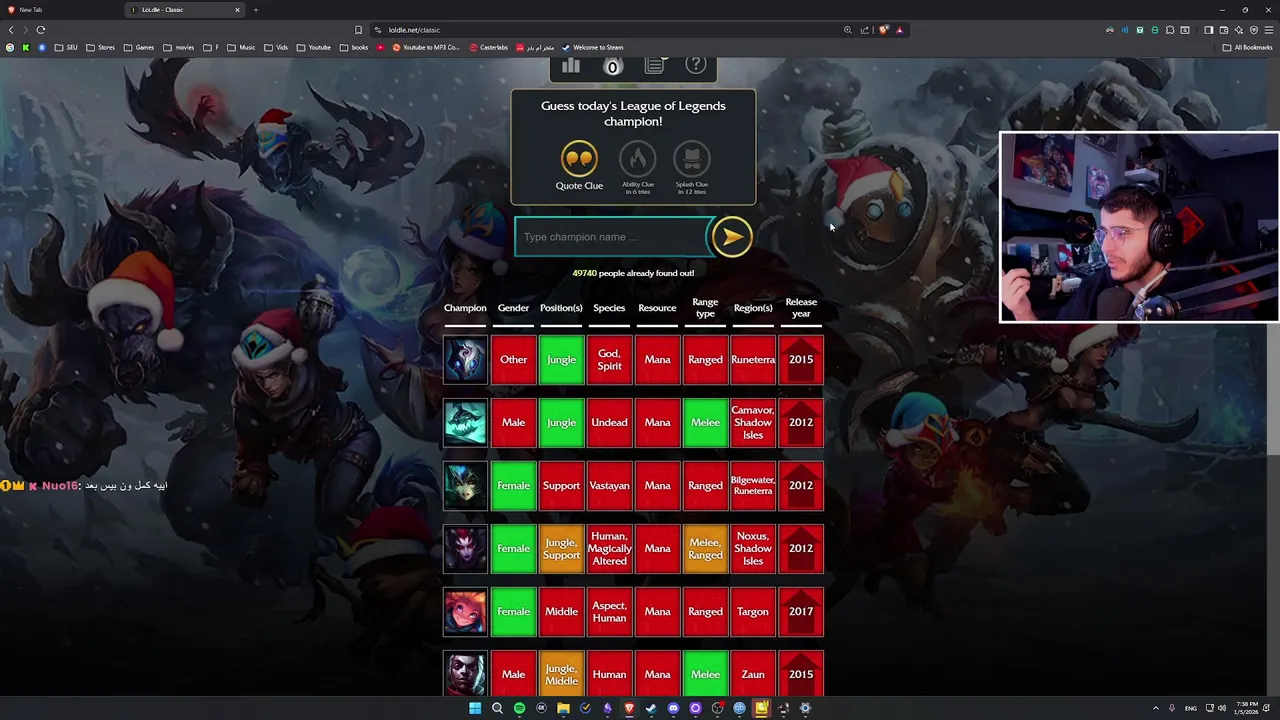1280x720 pixels.
Task: Click the Kindred champion portrait
Action: tap(465, 360)
